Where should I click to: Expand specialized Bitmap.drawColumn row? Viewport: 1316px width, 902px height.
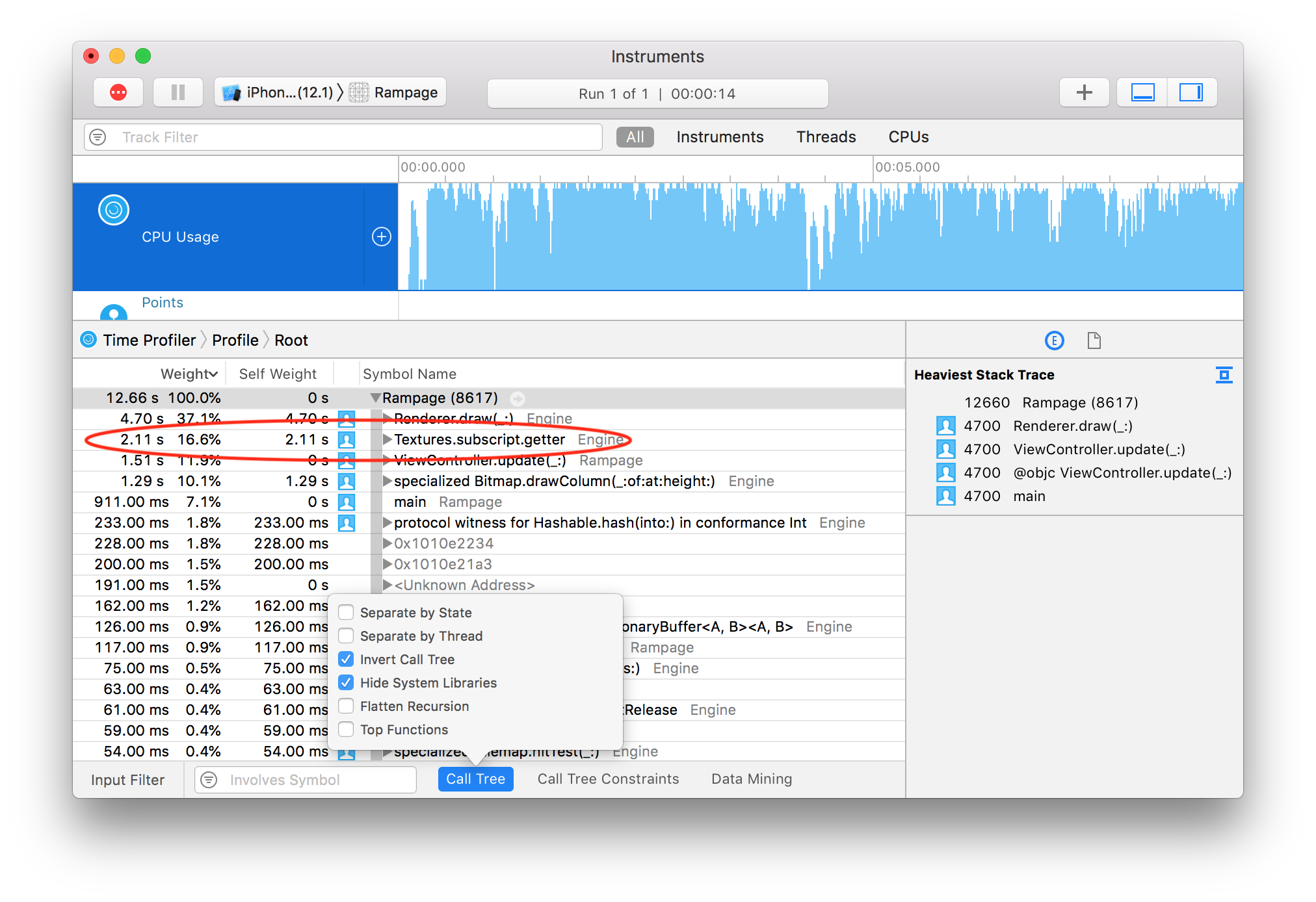pos(388,481)
